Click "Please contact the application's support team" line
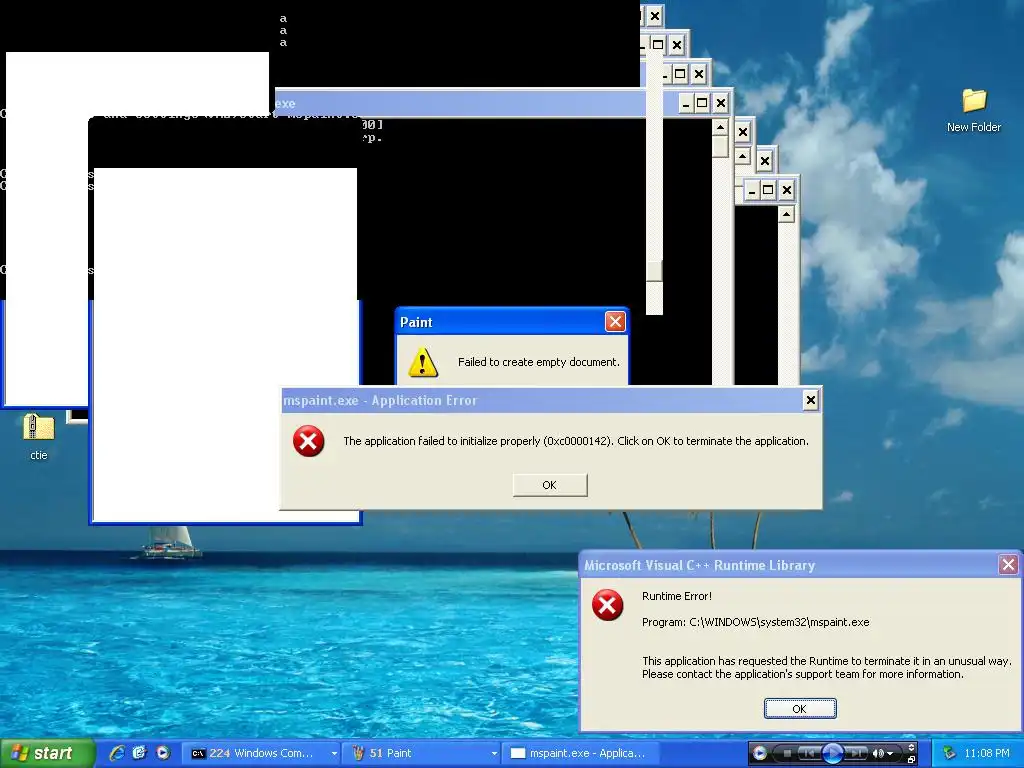 point(803,674)
